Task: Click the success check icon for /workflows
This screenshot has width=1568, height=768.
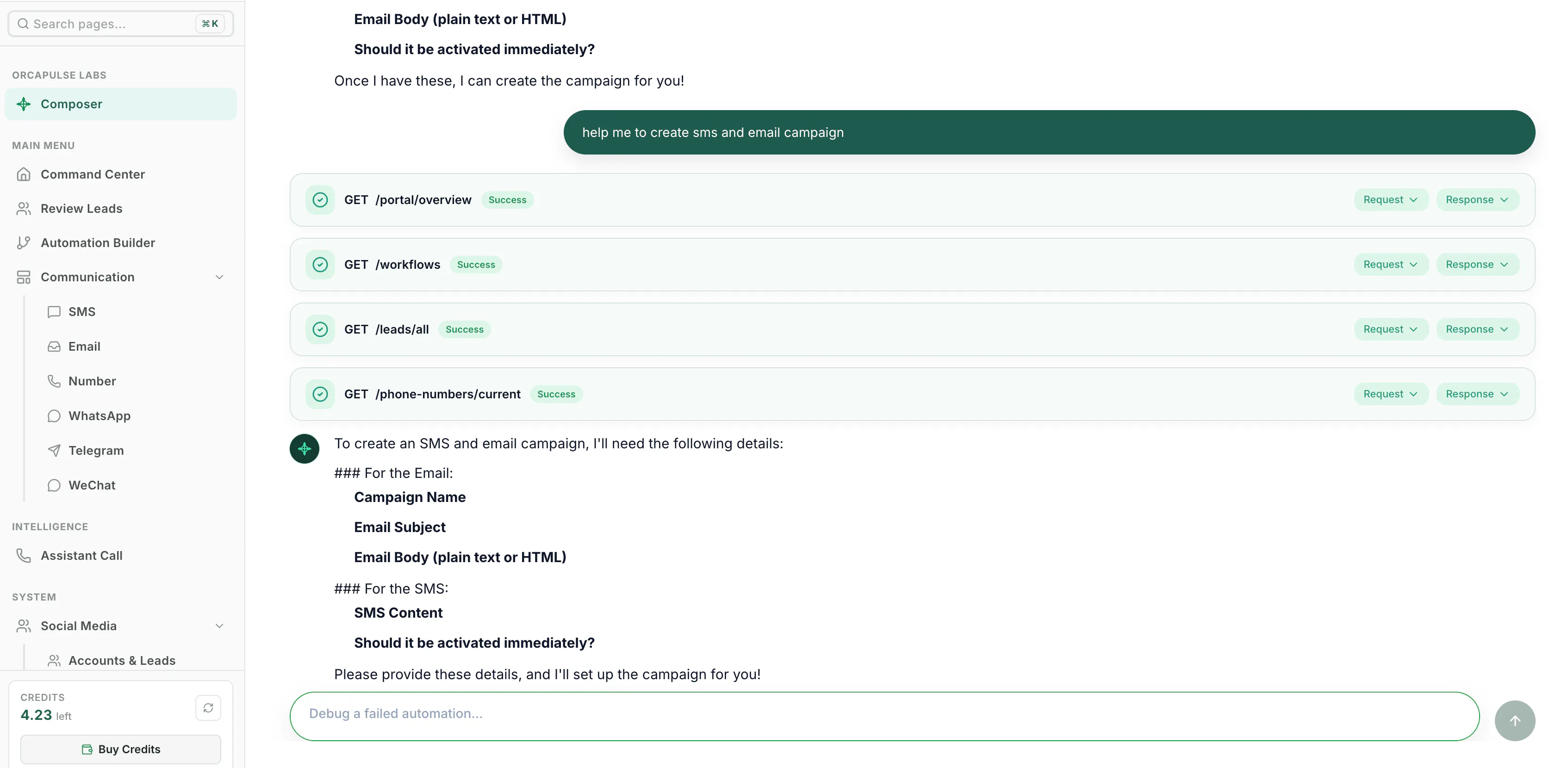Action: (x=320, y=265)
